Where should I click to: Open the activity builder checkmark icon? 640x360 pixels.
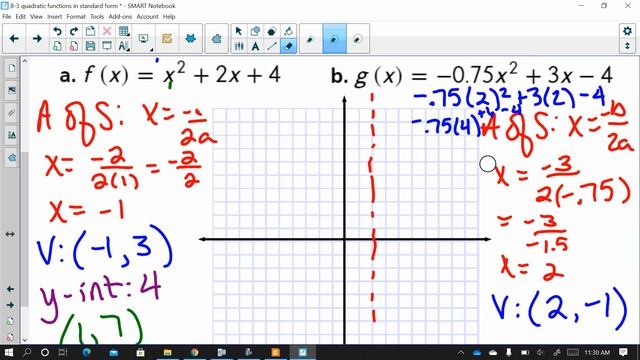[167, 39]
